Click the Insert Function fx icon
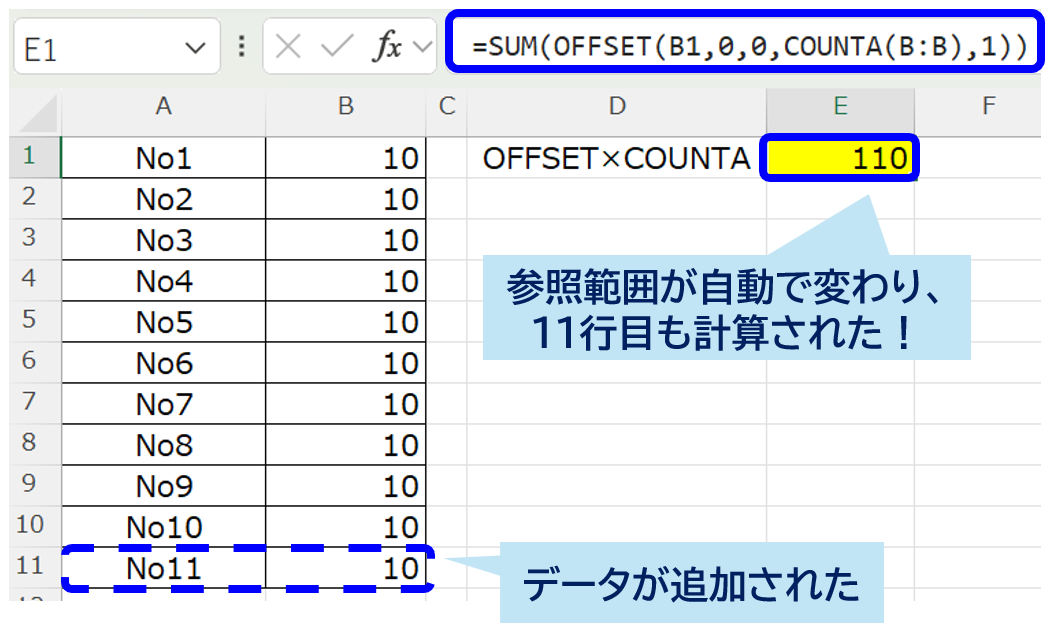 [386, 48]
